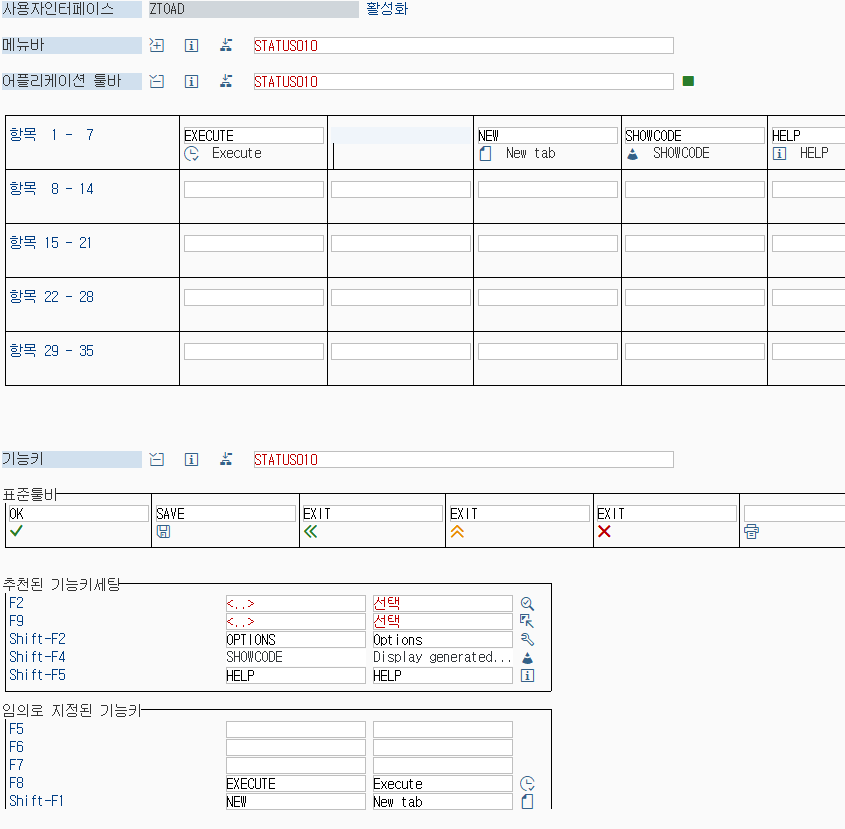The height and width of the screenshot is (829, 845).
Task: Click the Shift-F4 key label
Action: 37,658
